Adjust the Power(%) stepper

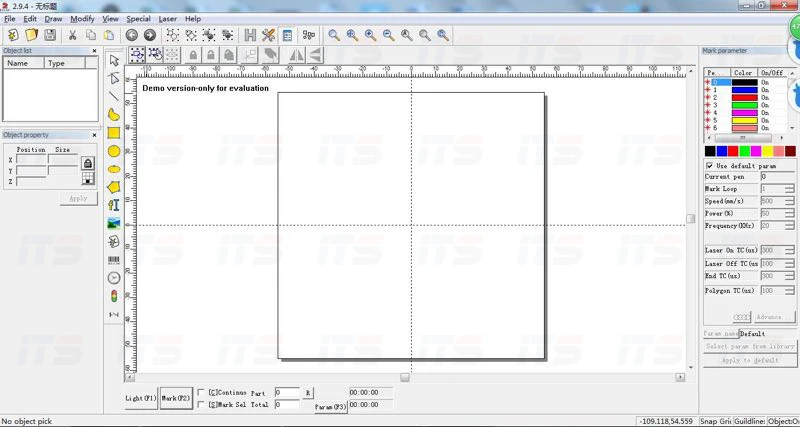[789, 213]
